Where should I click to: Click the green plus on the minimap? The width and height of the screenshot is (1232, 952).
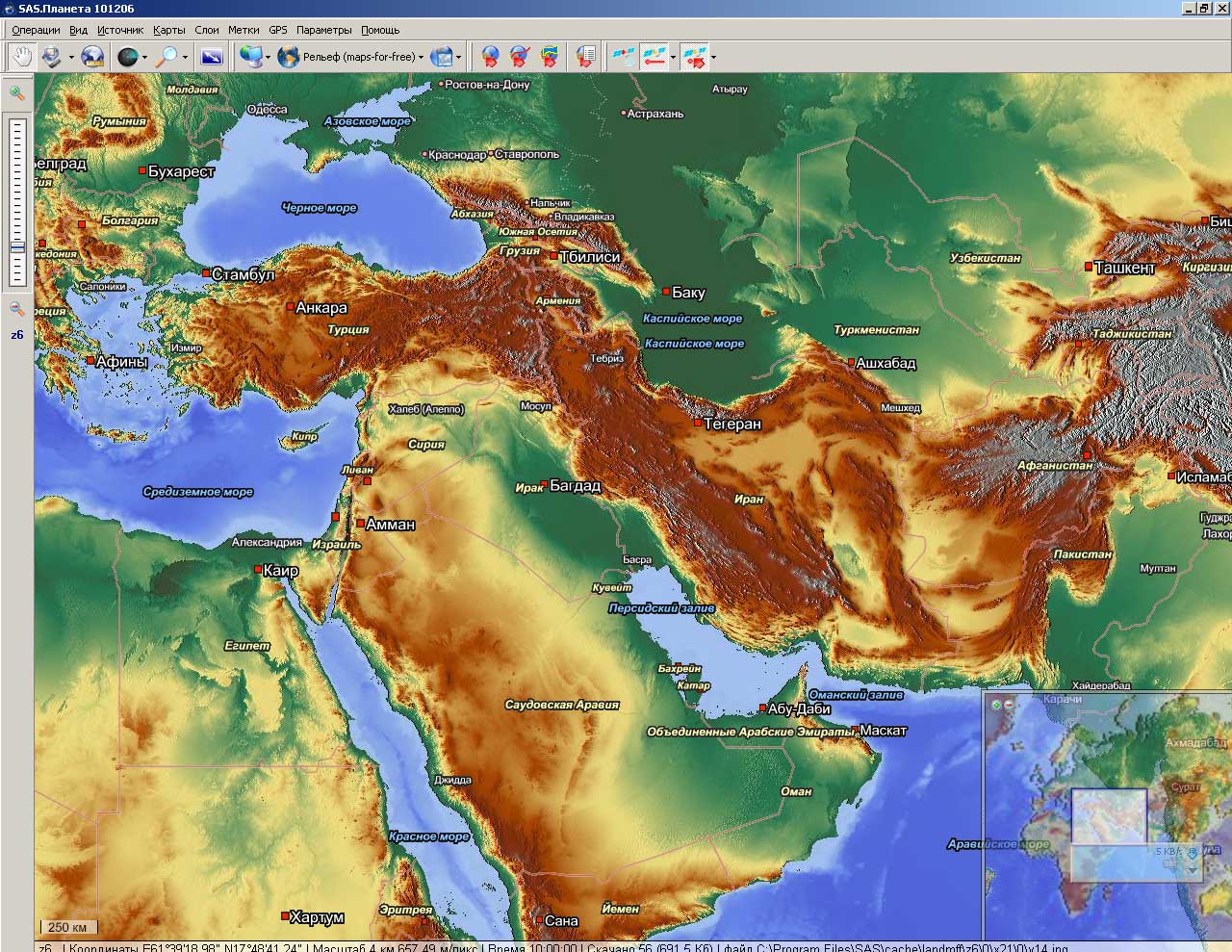pos(996,705)
